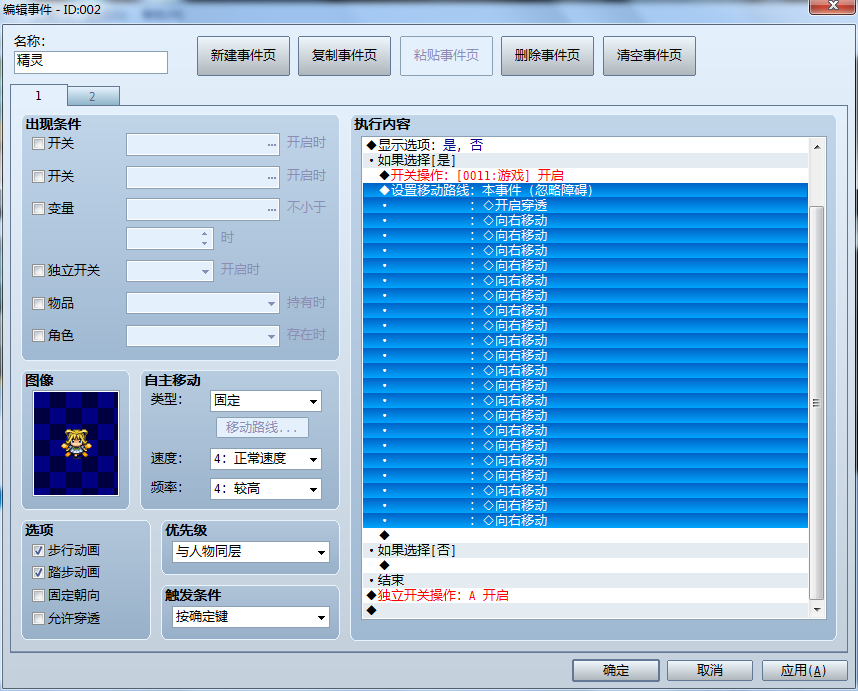Screen dimensions: 858x691
Task: Open the 类型 dropdown showing 固定
Action: 266,401
